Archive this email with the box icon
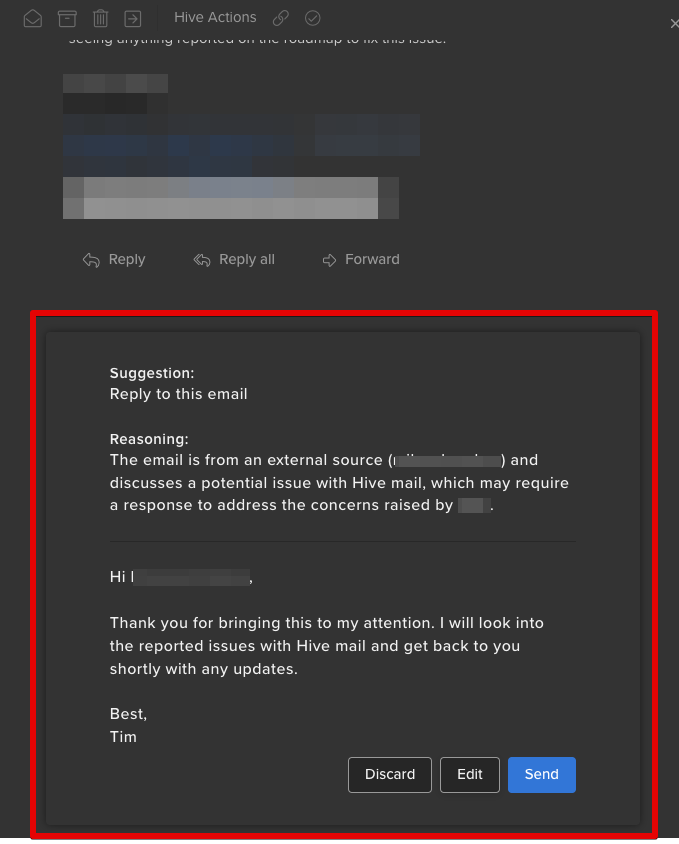This screenshot has height=844, width=679. click(67, 18)
